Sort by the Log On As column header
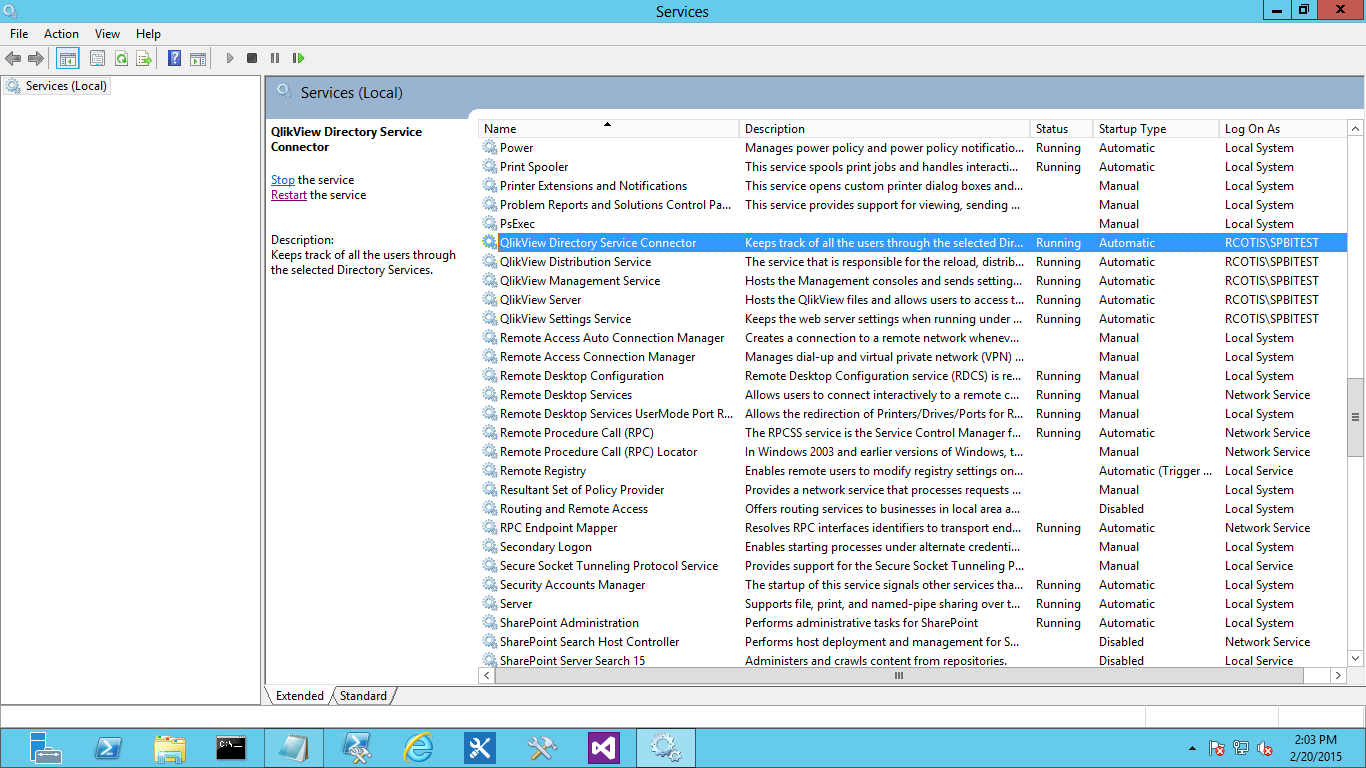The image size is (1366, 768). (1283, 129)
